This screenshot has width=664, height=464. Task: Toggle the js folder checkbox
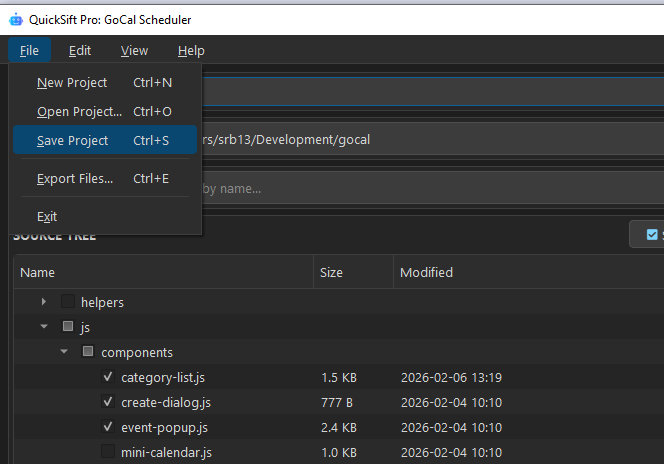click(x=67, y=327)
